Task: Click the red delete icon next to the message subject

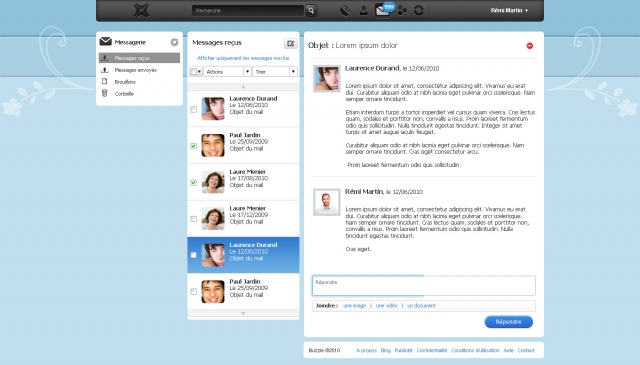Action: (x=529, y=46)
